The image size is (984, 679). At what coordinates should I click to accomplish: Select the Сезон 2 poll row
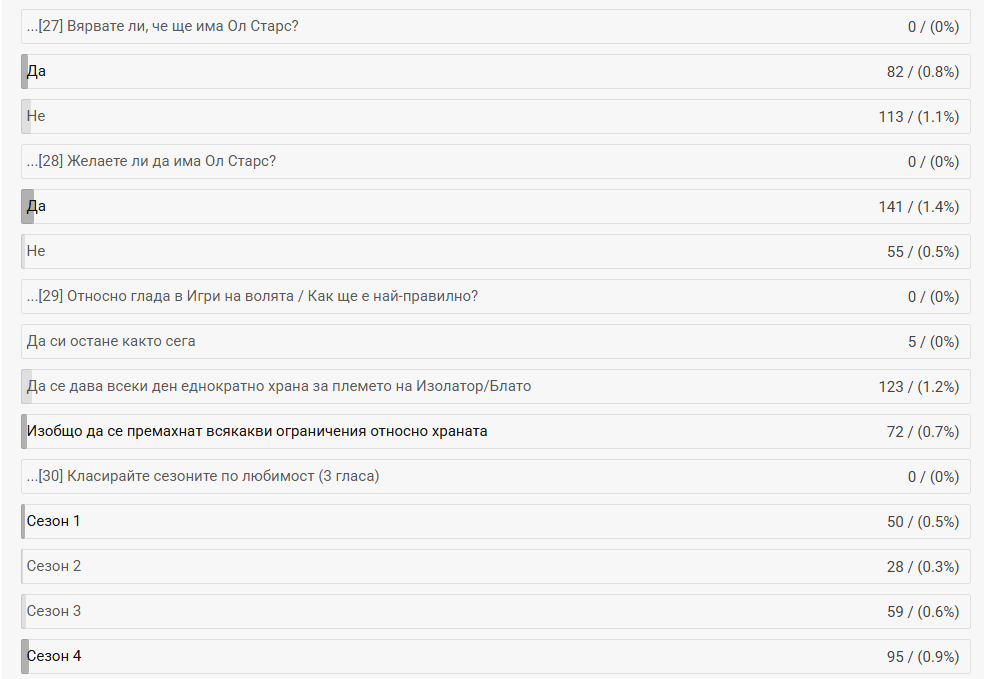54,566
